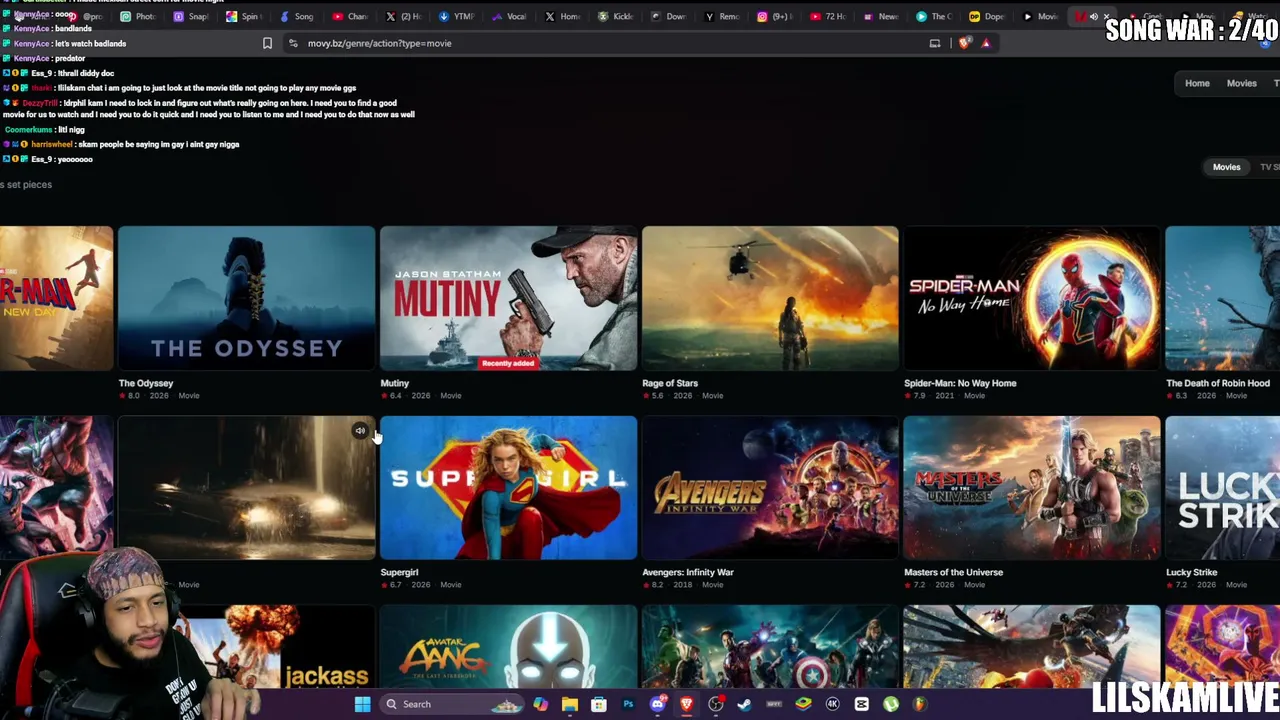The height and width of the screenshot is (720, 1280).
Task: Open the Supergirl movie poster
Action: (508, 488)
